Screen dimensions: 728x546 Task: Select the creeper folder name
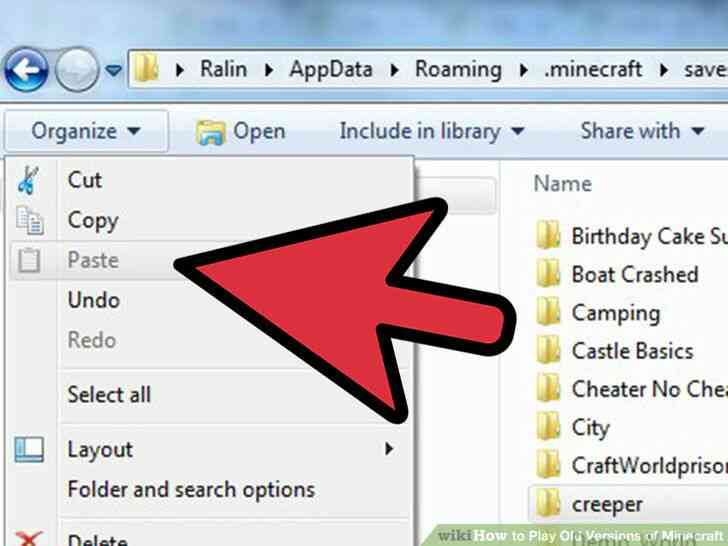(x=607, y=505)
